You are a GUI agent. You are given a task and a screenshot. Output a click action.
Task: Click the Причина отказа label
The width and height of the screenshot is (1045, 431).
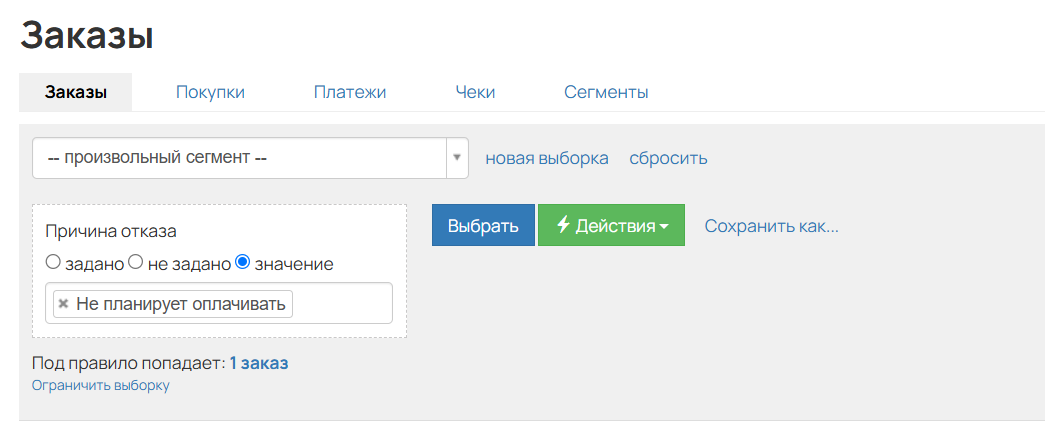(111, 231)
